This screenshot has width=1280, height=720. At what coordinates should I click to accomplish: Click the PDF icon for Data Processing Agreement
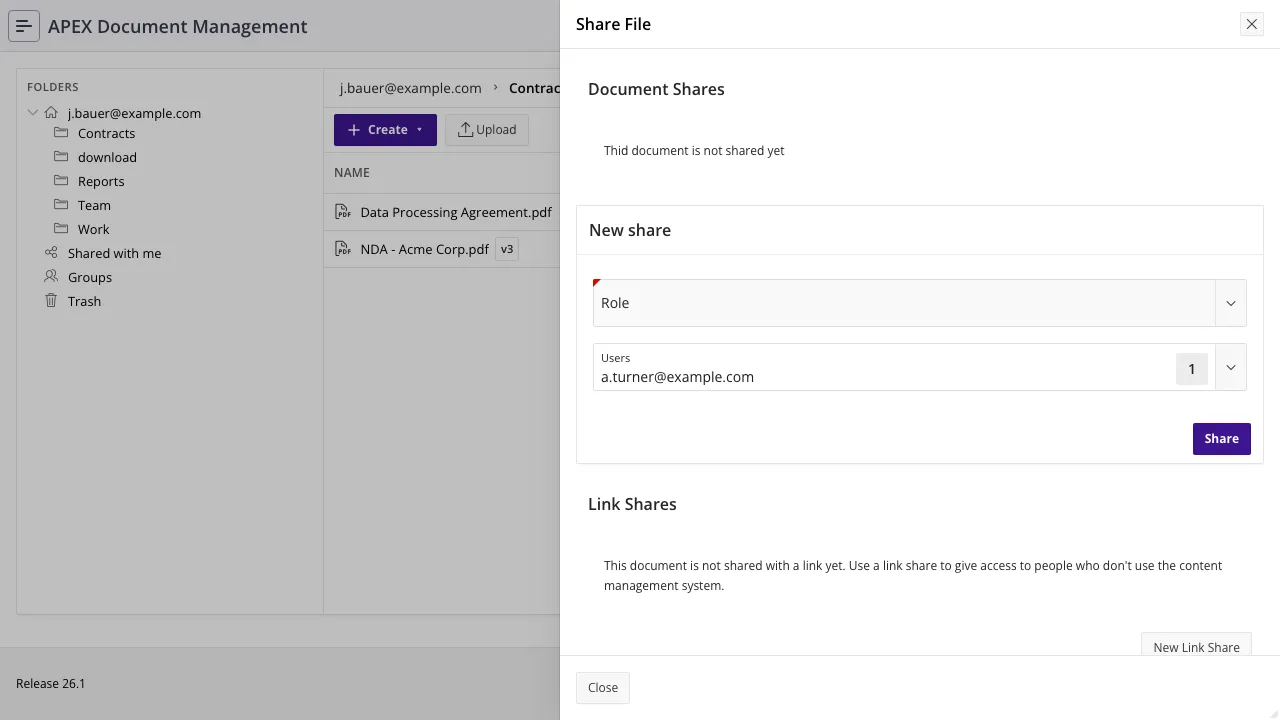click(x=343, y=212)
